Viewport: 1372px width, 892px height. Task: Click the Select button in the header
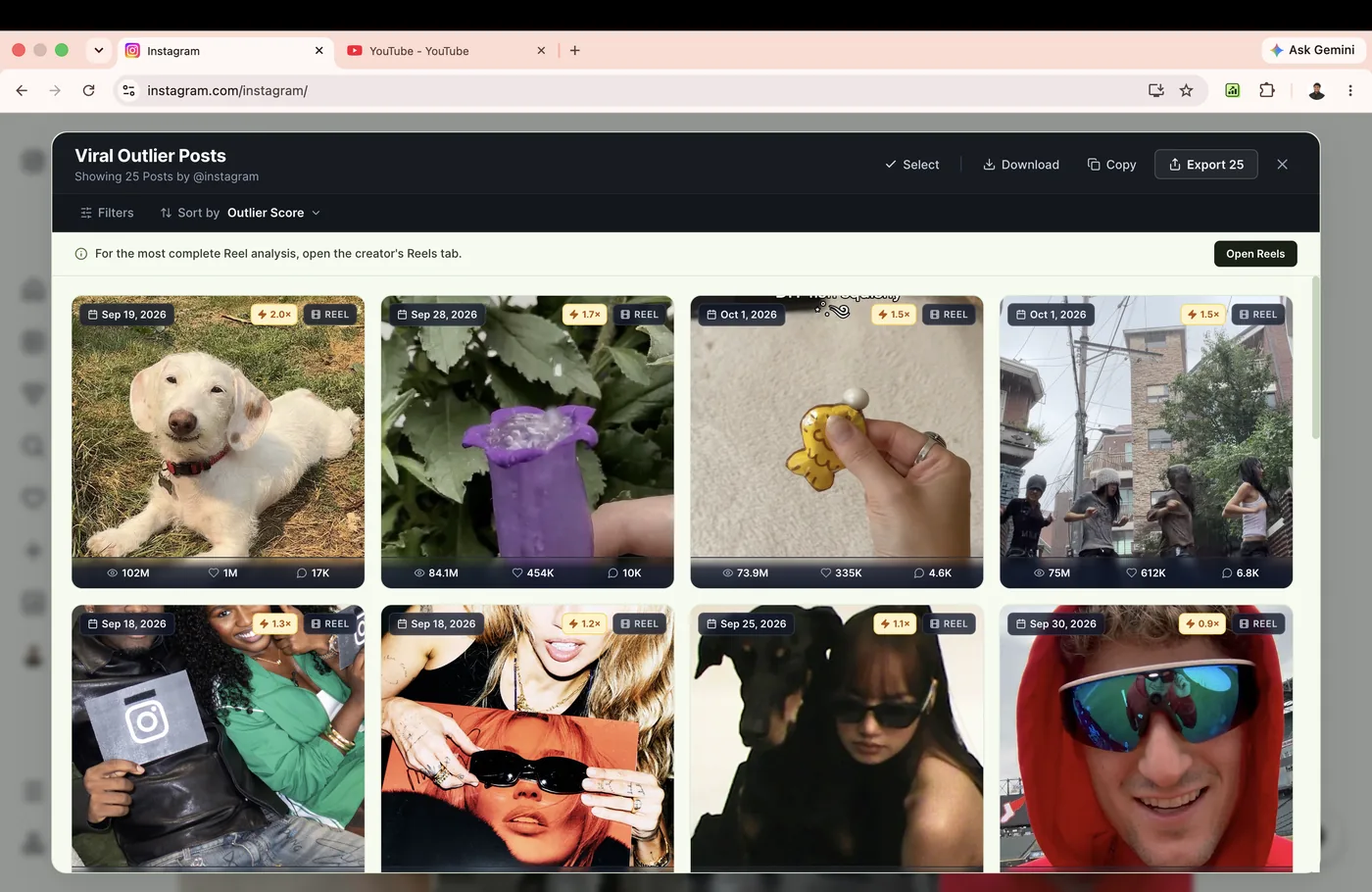tap(911, 165)
